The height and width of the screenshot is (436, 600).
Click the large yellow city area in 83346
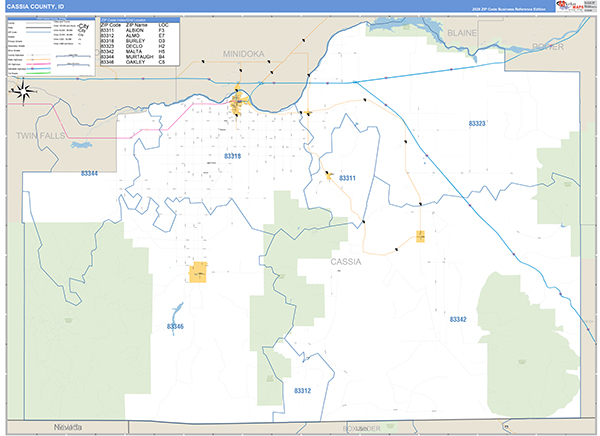[x=198, y=273]
